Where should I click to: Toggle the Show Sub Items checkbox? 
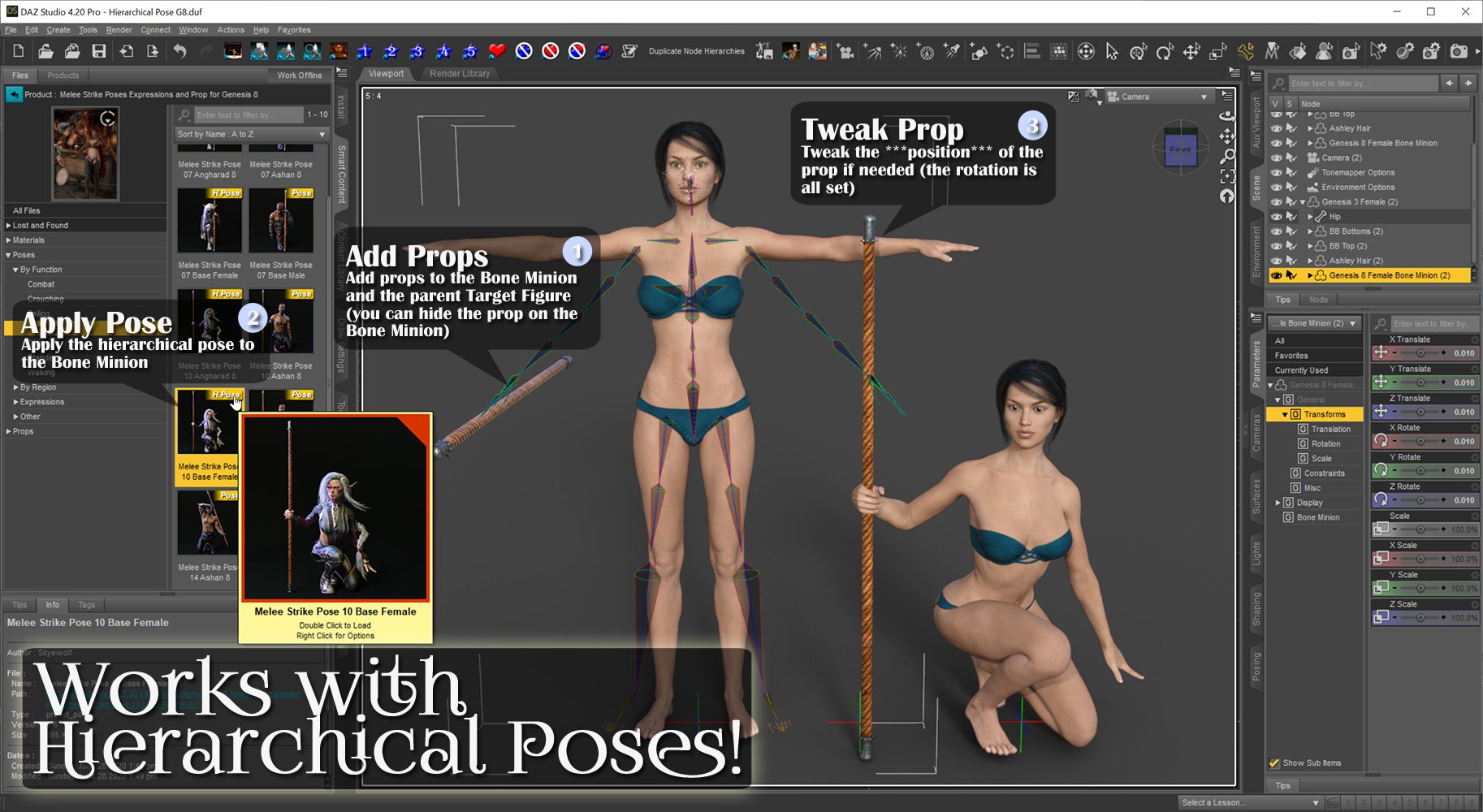click(x=1274, y=762)
